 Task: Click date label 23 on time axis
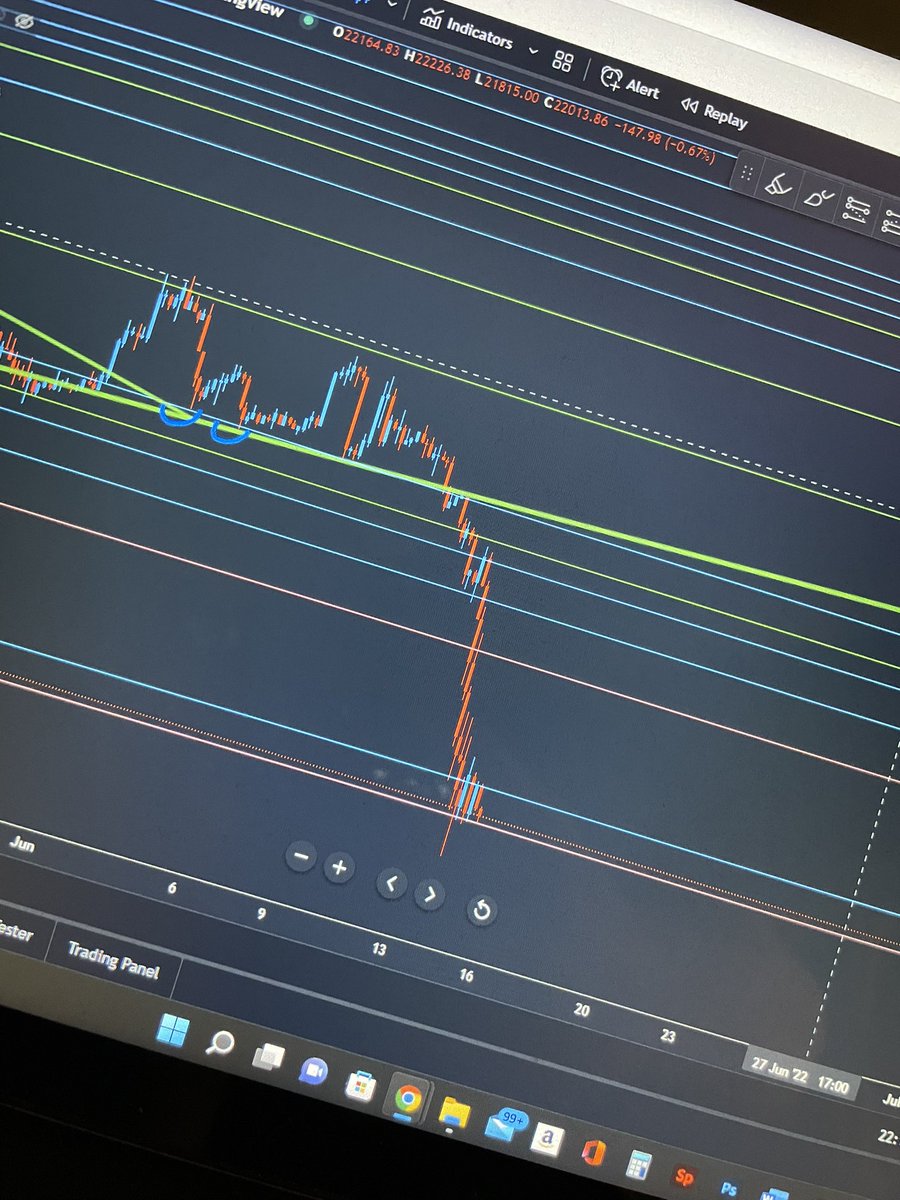click(x=668, y=1036)
